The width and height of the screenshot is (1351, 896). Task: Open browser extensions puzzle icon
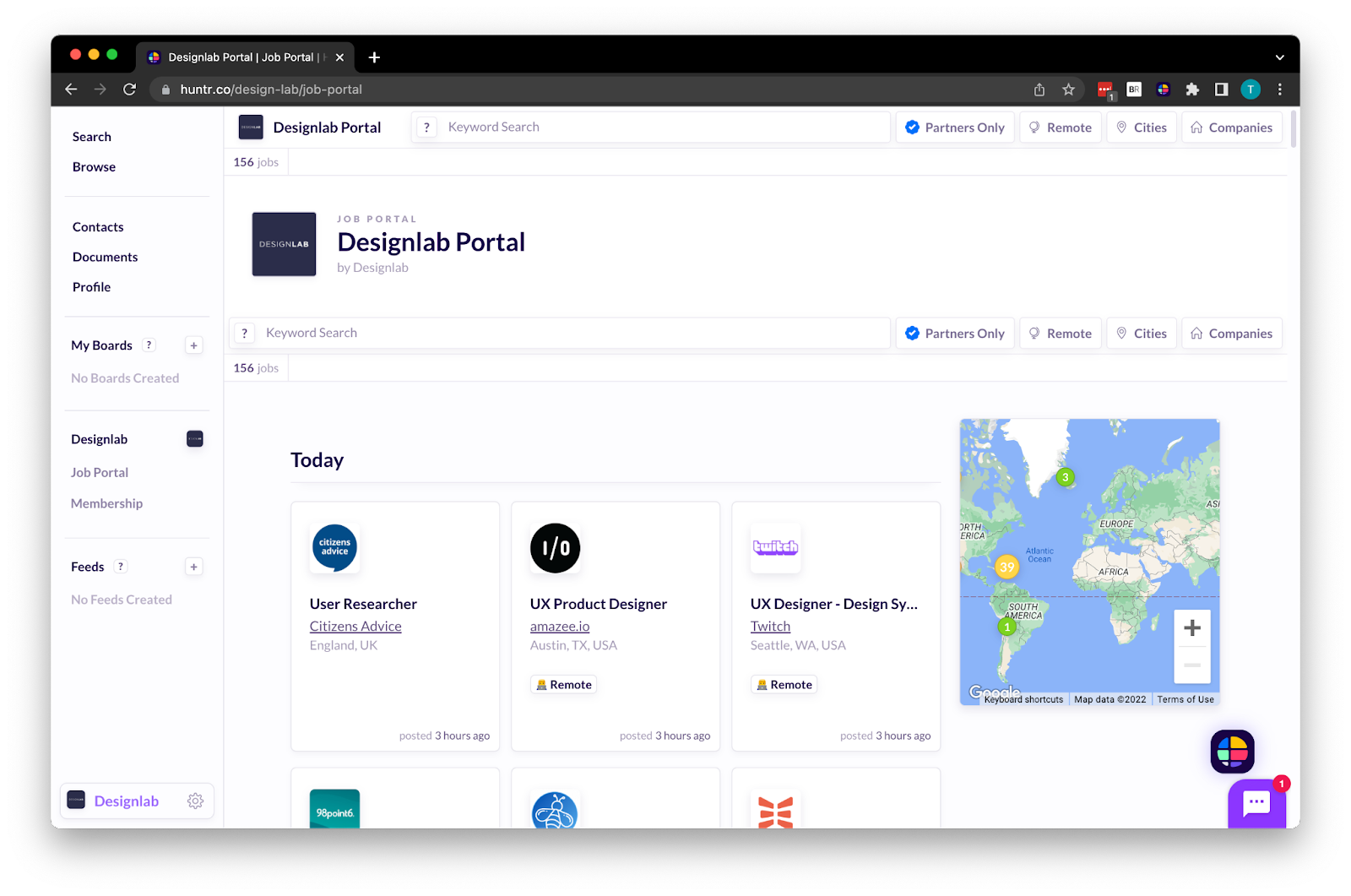pyautogui.click(x=1192, y=90)
